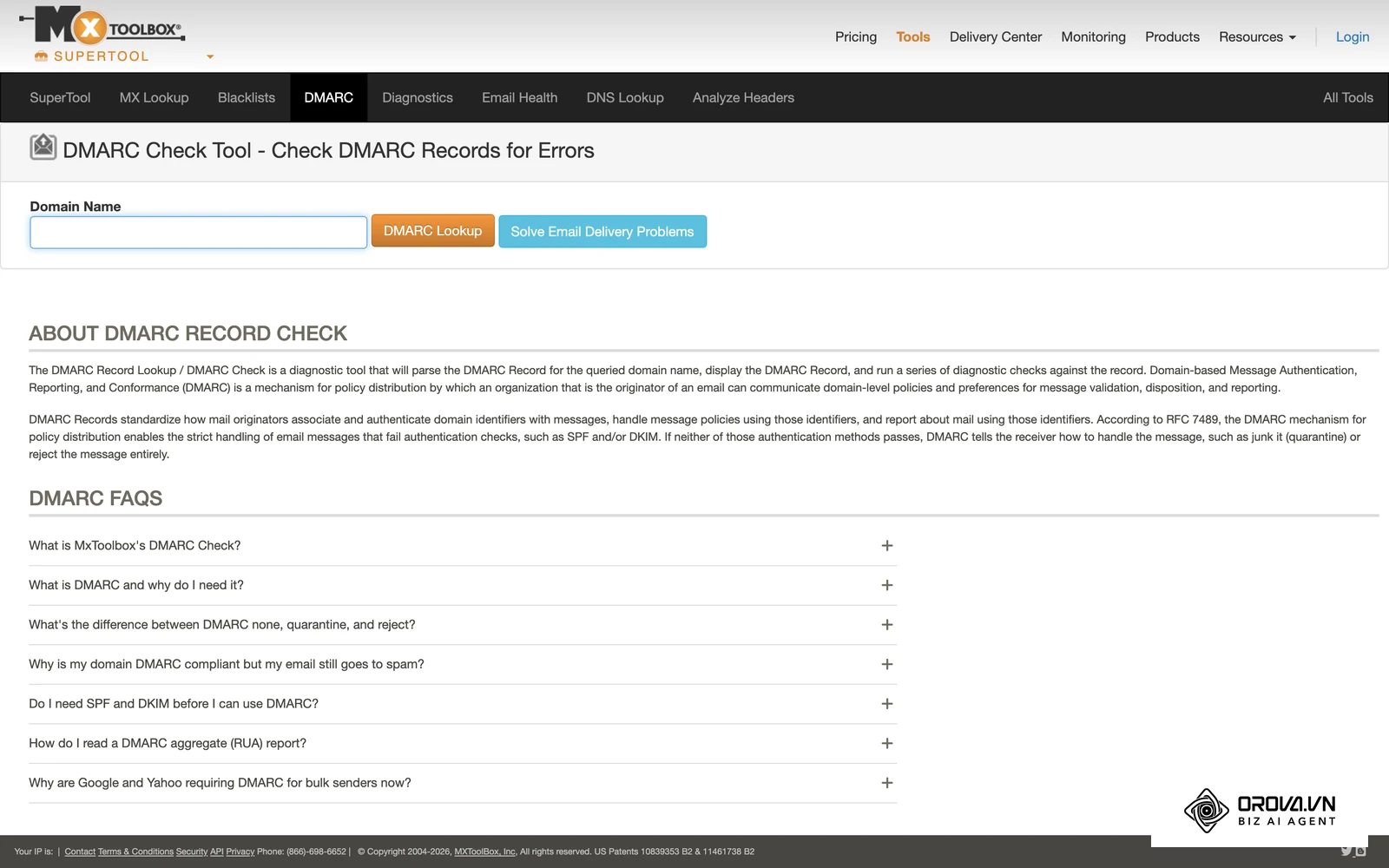1389x868 pixels.
Task: Switch to the SuperTool tab
Action: [x=60, y=97]
